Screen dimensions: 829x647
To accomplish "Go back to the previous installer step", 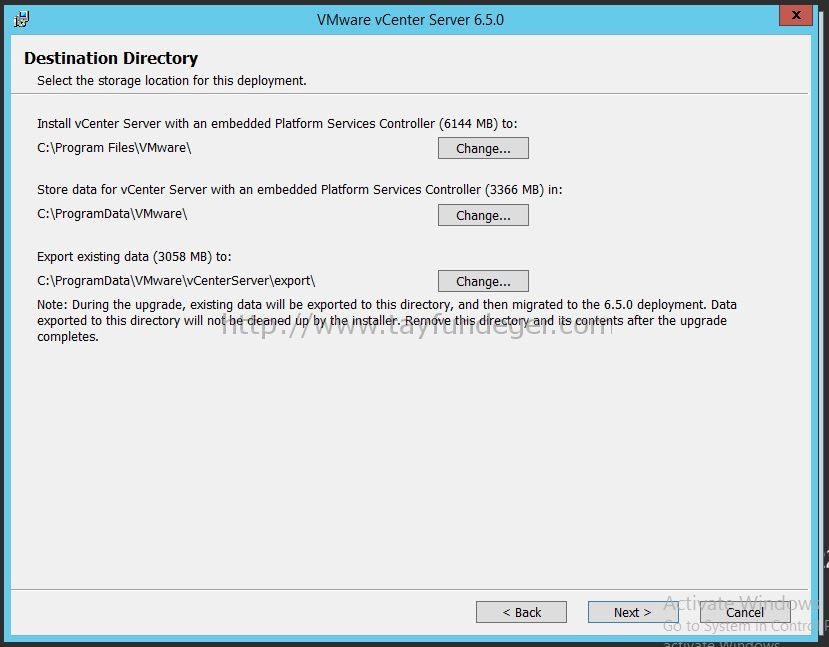I will pyautogui.click(x=521, y=612).
